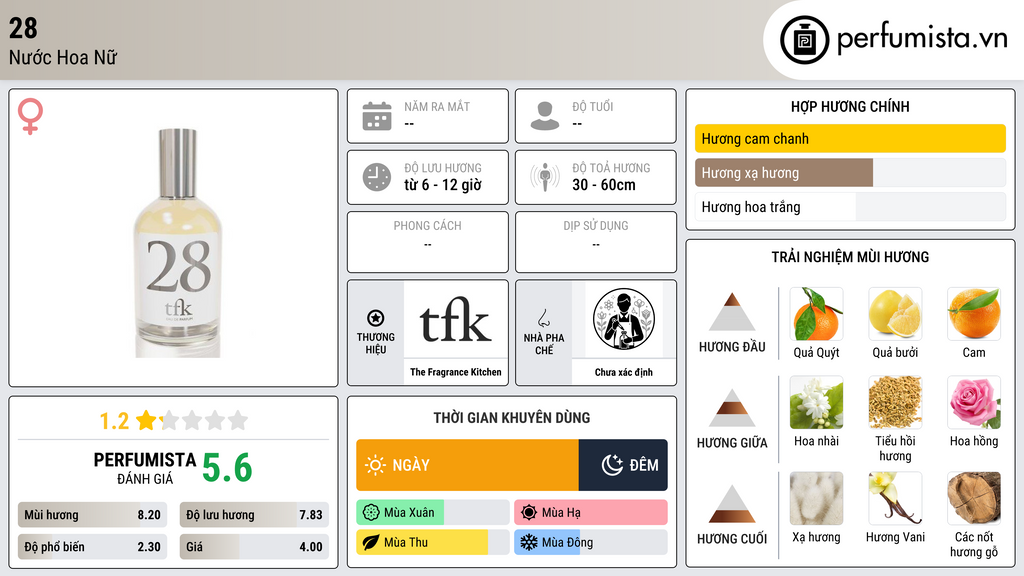Click the nose icon above Nhà pha chế

(543, 318)
